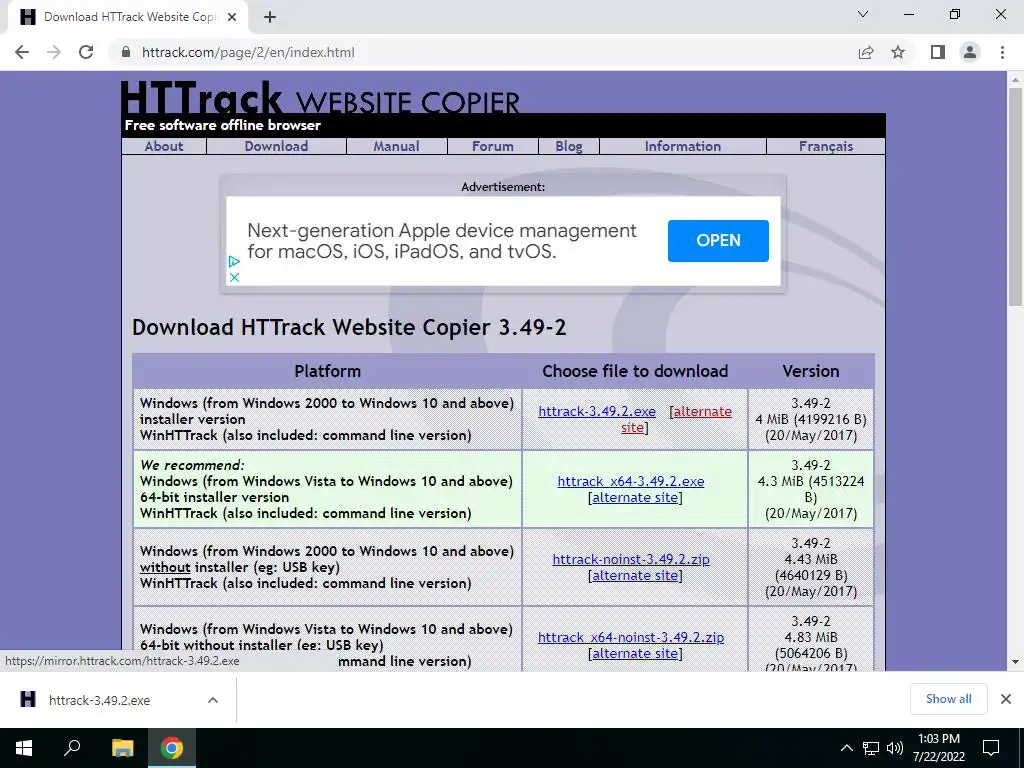This screenshot has height=768, width=1024.
Task: Open a new tab with plus button
Action: pos(270,17)
